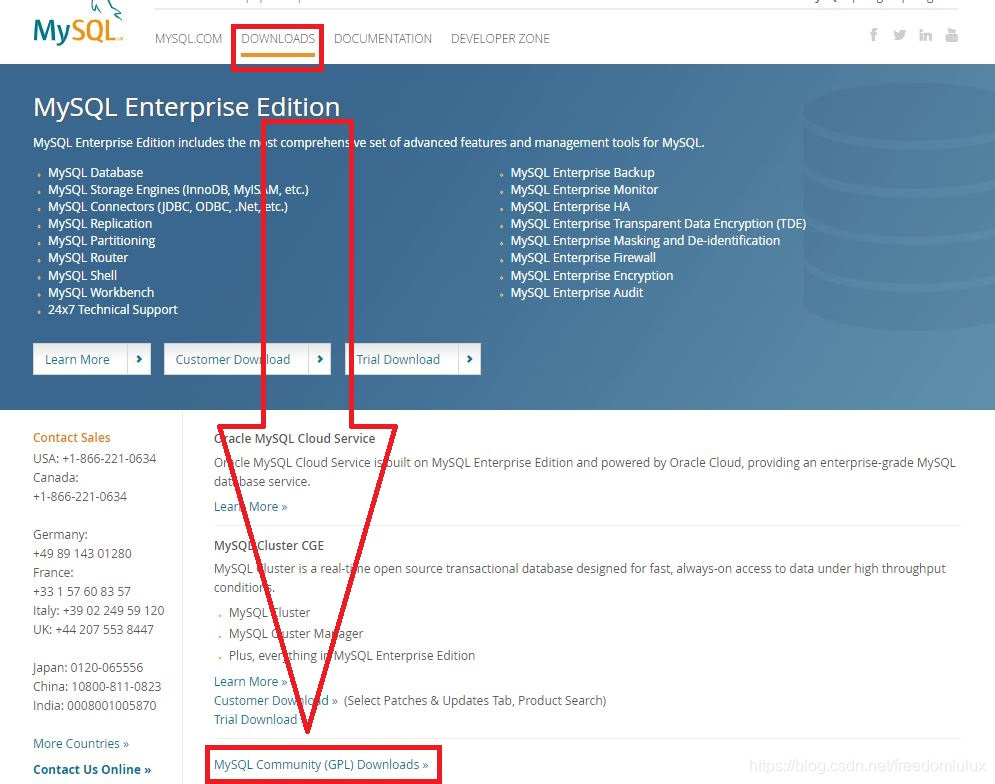Screen dimensions: 995x784
Task: Click Germany phone number +49 89 143 01280
Action: [x=82, y=554]
